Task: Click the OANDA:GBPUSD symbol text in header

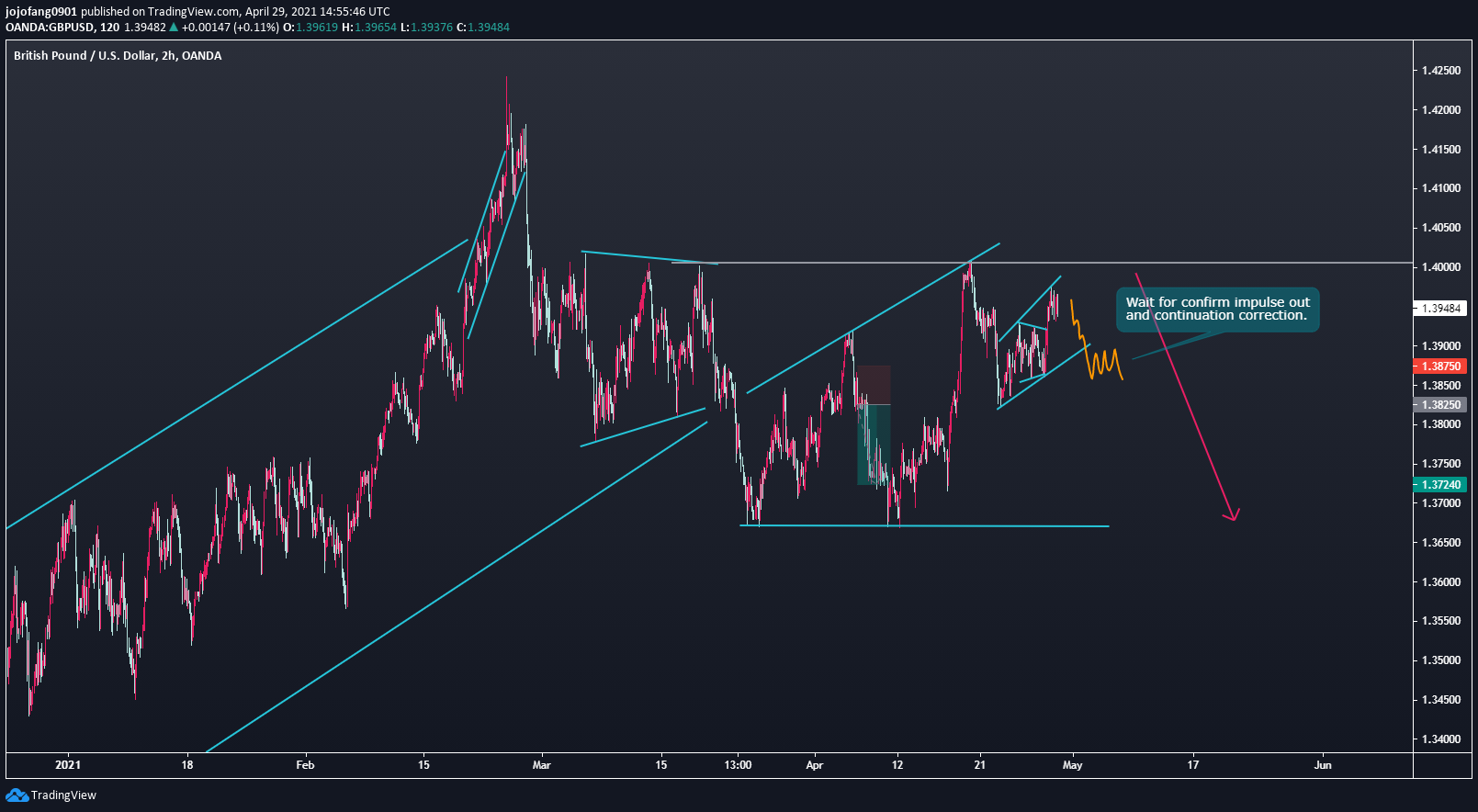Action: (x=50, y=28)
